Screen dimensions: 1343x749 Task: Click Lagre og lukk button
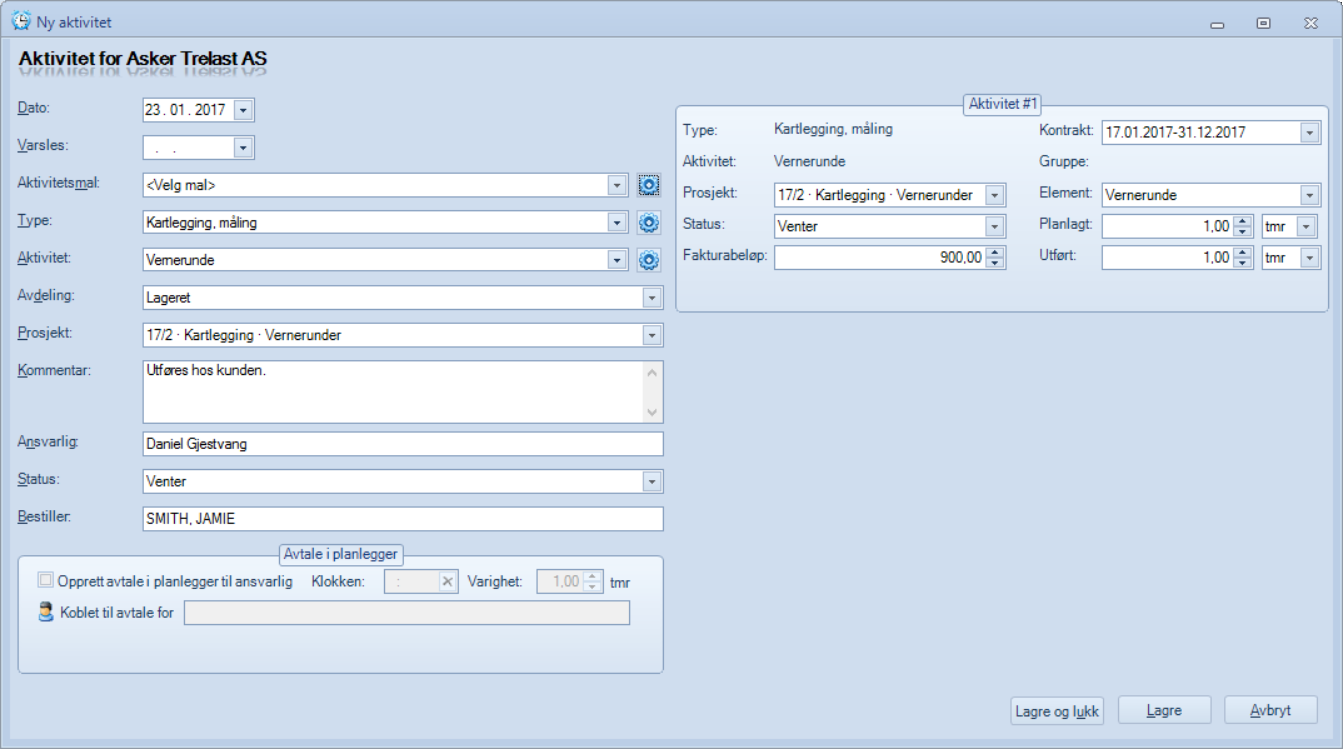pos(1057,711)
